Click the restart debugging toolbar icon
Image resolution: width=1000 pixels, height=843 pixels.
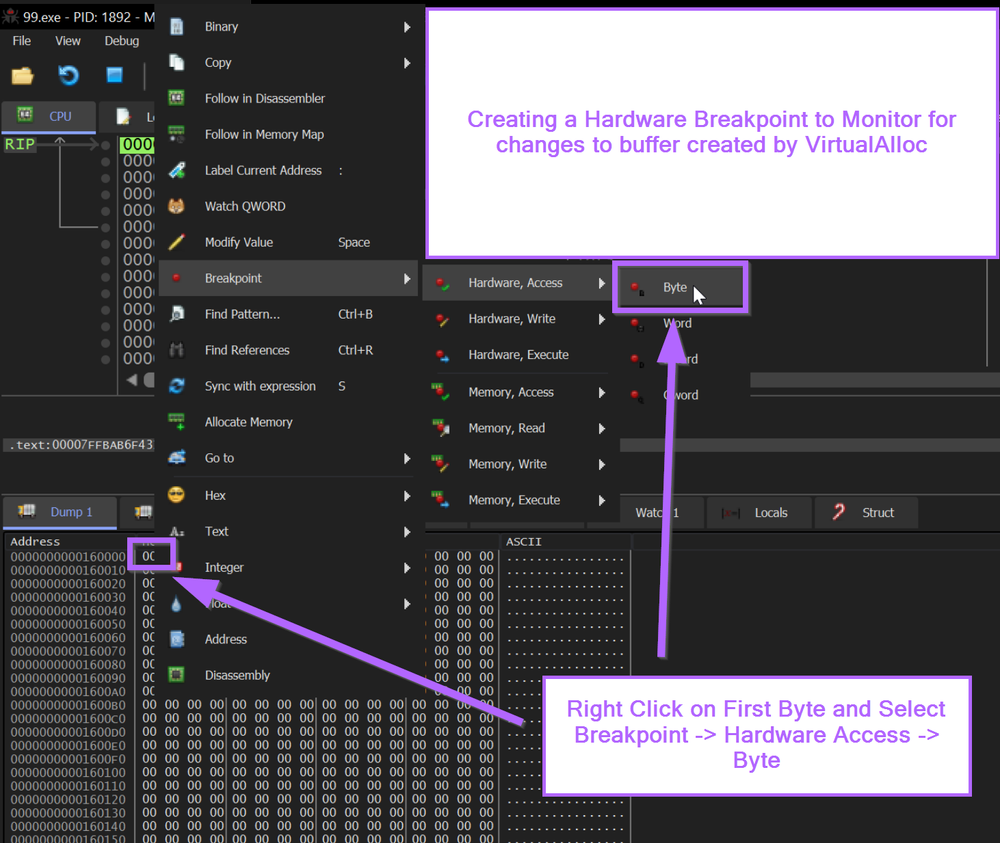pyautogui.click(x=68, y=76)
